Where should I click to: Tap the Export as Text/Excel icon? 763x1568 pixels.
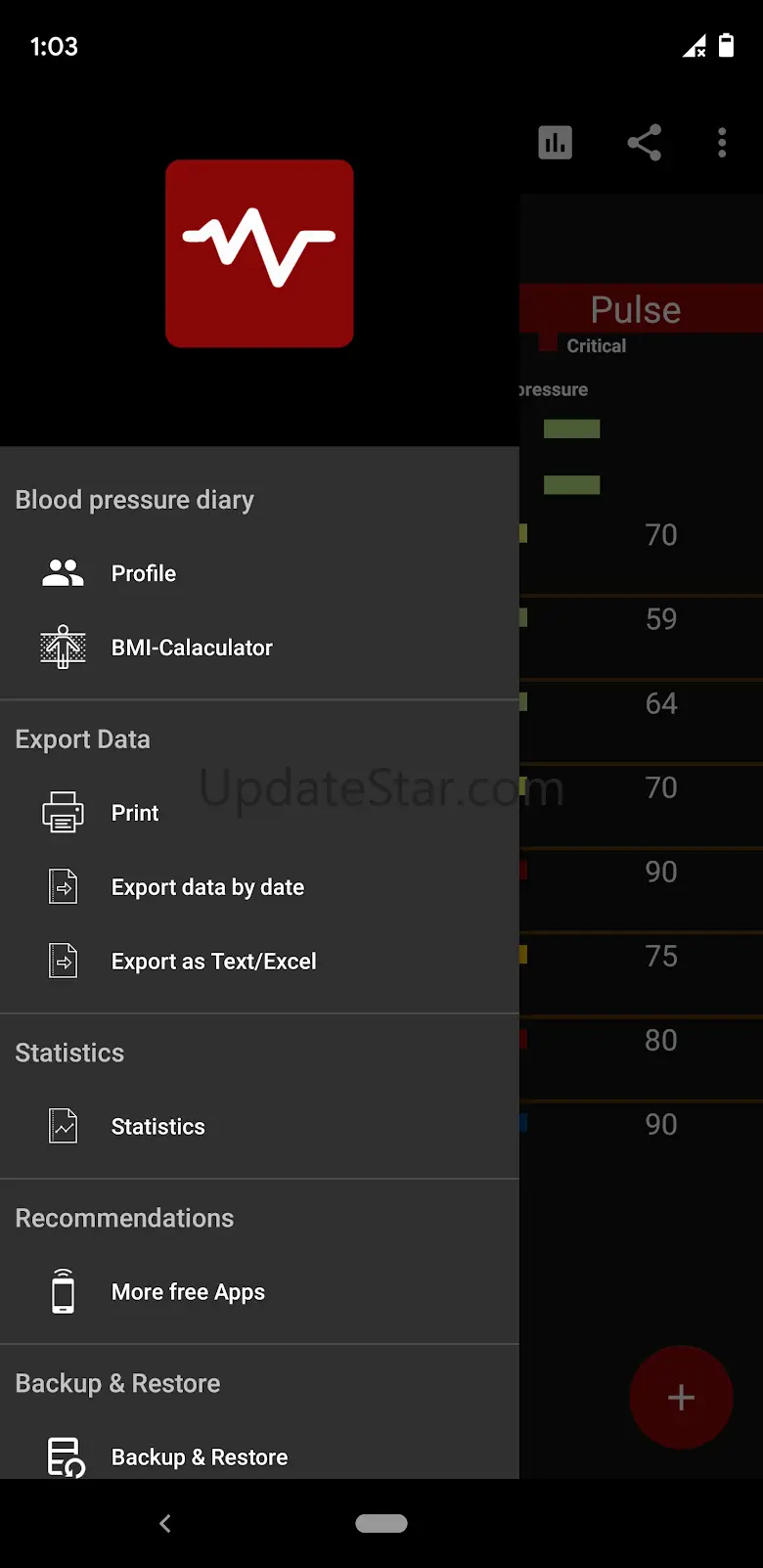click(64, 961)
